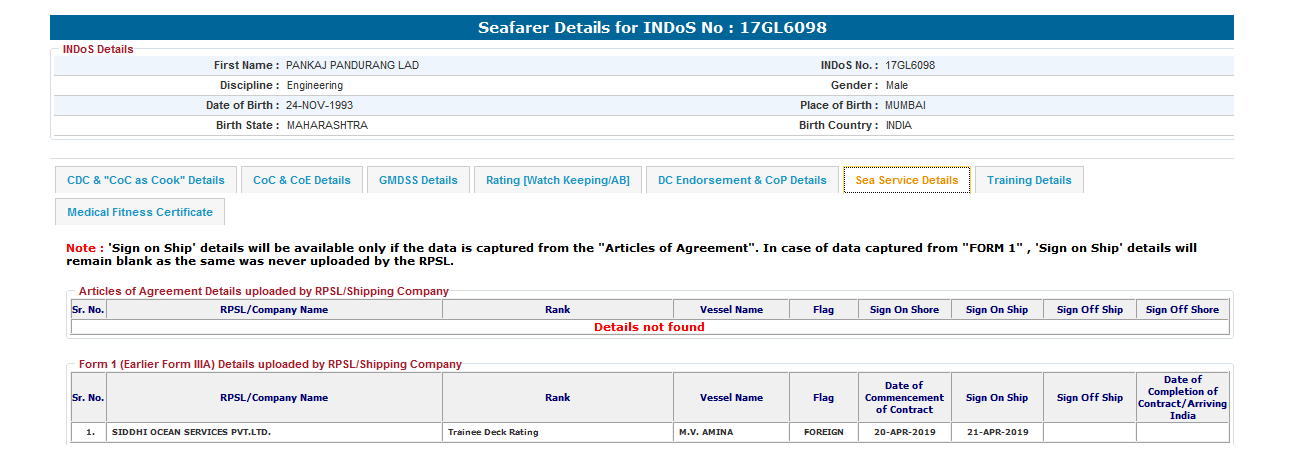
Task: Click the red 'Details not found' message
Action: [x=649, y=327]
